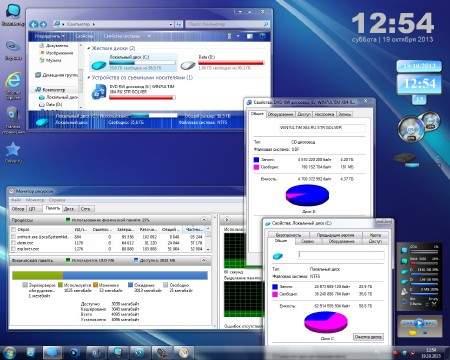Click the Resource Monitor taskbar icon
This screenshot has height=360, width=450.
pos(183,352)
